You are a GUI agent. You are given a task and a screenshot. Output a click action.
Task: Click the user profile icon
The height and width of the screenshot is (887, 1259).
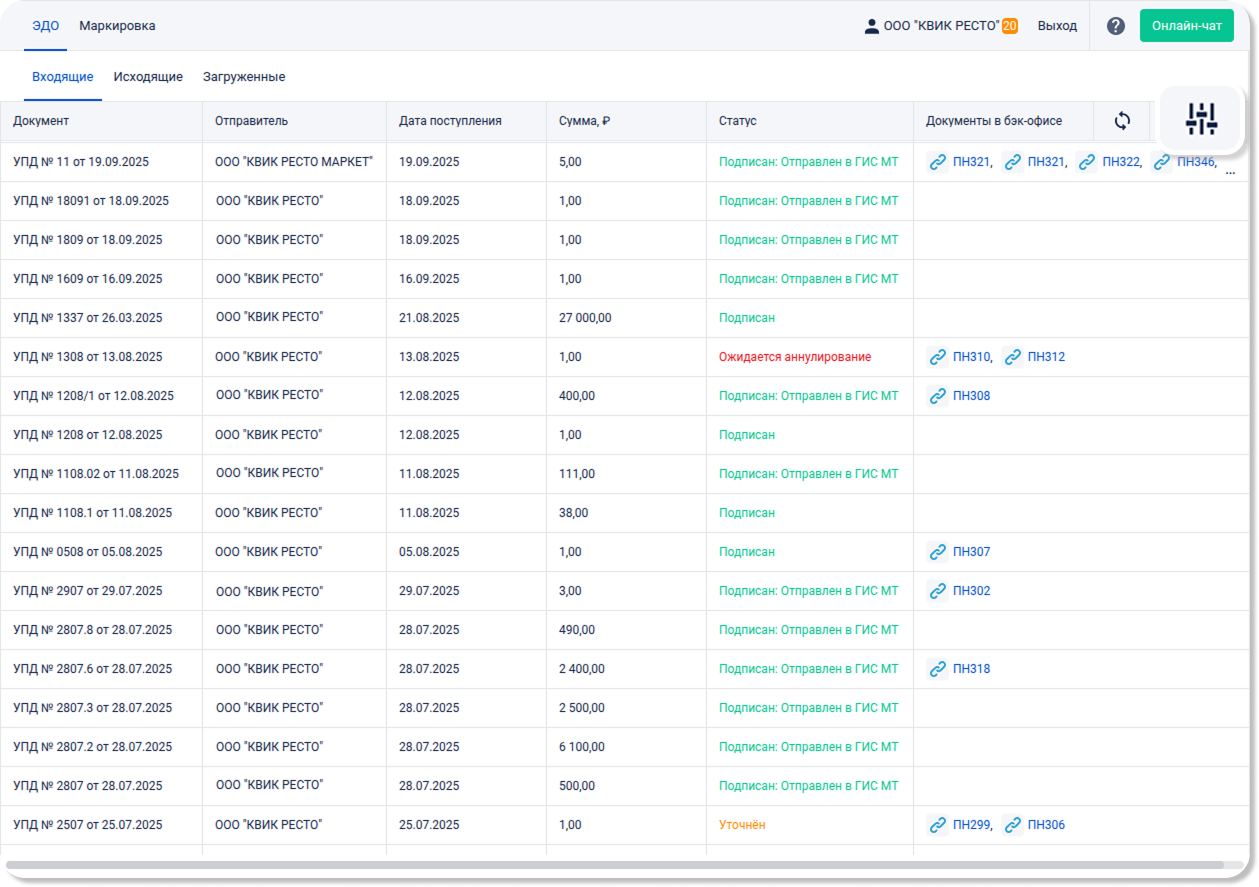[x=871, y=26]
